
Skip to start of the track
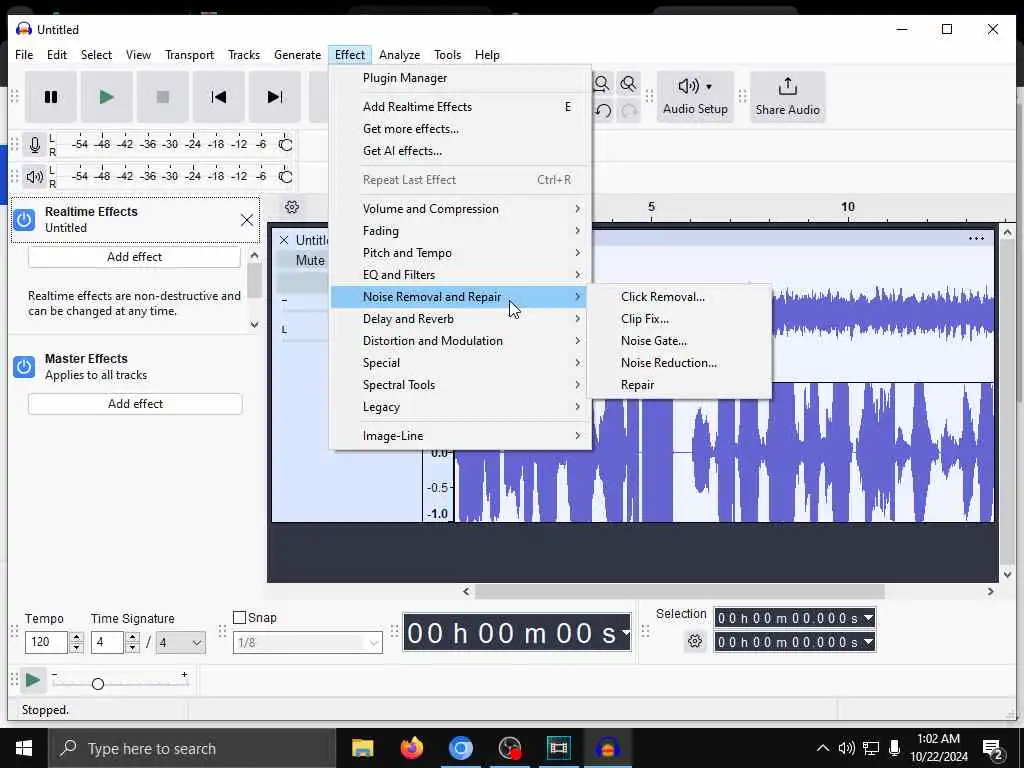tap(219, 97)
